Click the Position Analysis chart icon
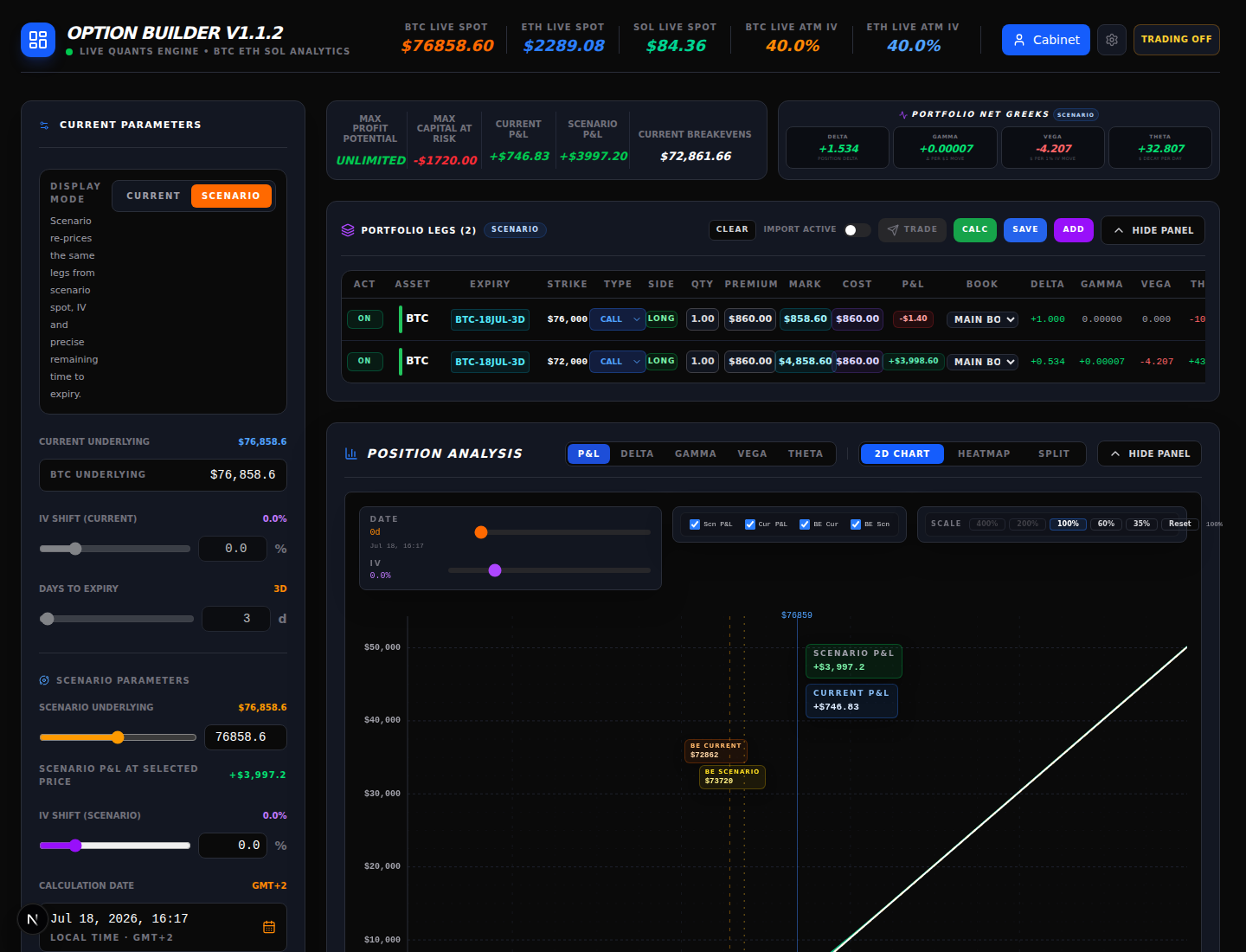This screenshot has width=1246, height=952. pos(351,453)
